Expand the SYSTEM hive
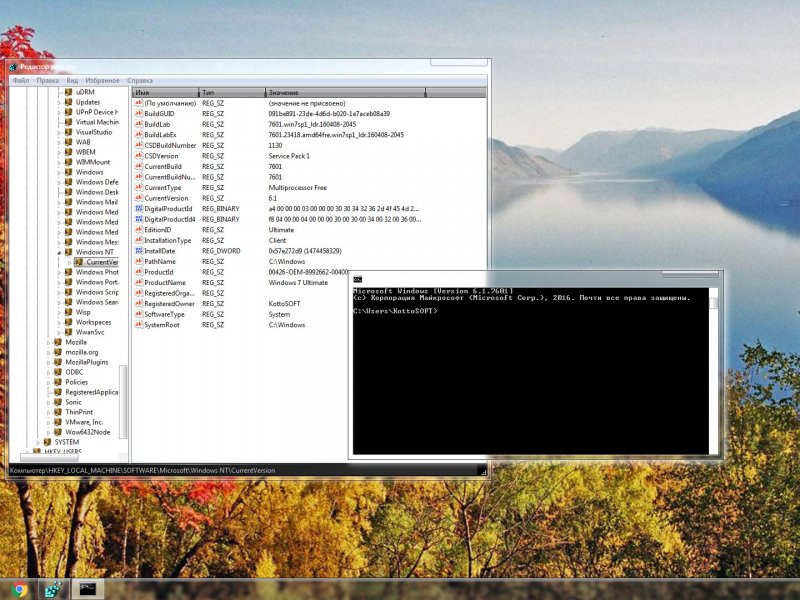The width and height of the screenshot is (800, 600). 38,442
